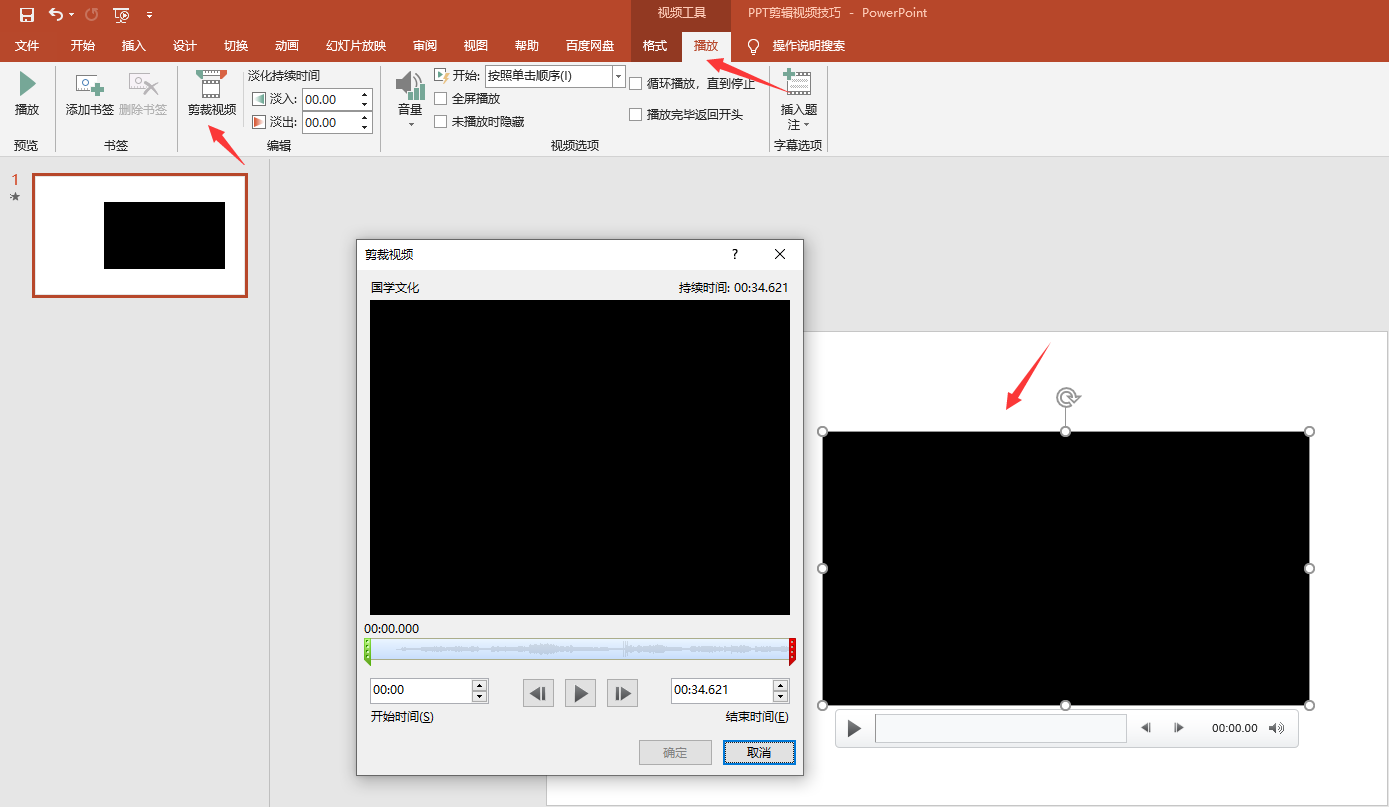Screen dimensions: 1389x807
Task: Close the 剪裁视频 dialog
Action: [780, 255]
